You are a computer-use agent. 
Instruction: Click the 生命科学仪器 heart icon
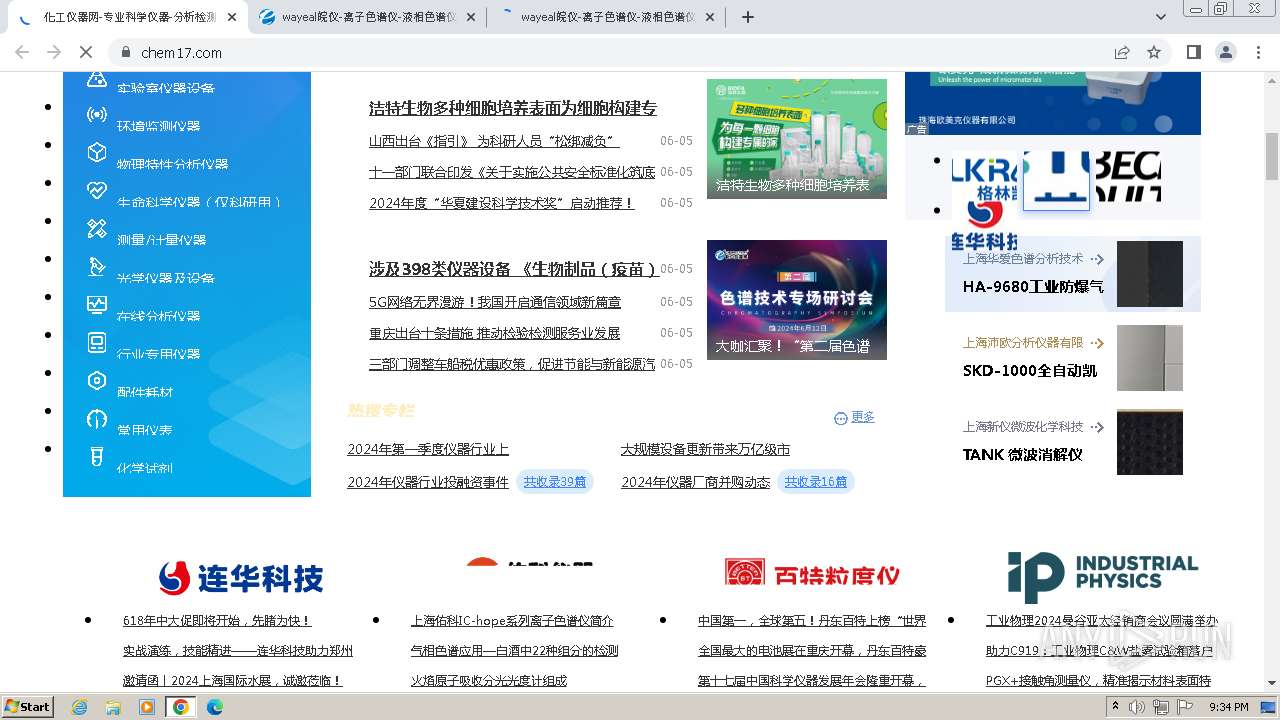point(96,191)
